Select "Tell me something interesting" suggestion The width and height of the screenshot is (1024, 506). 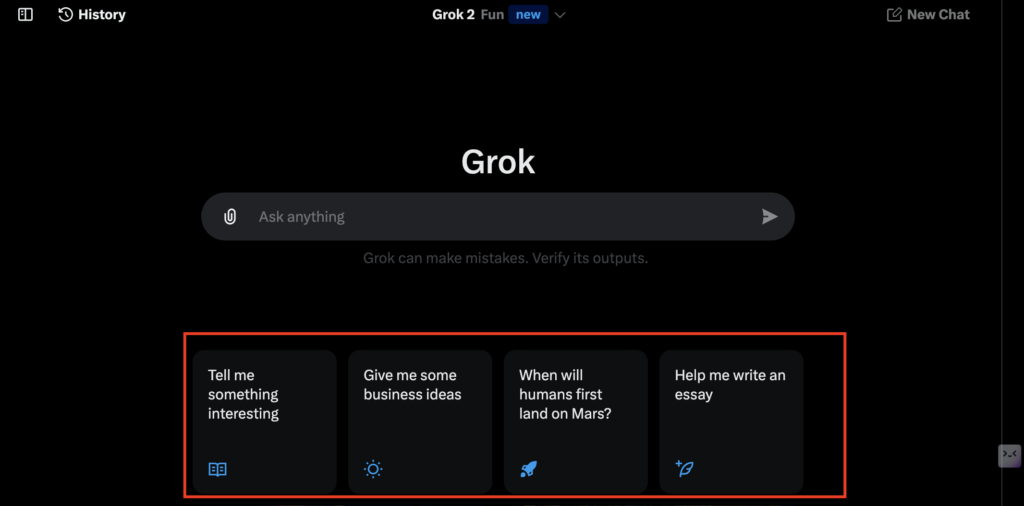coord(264,420)
